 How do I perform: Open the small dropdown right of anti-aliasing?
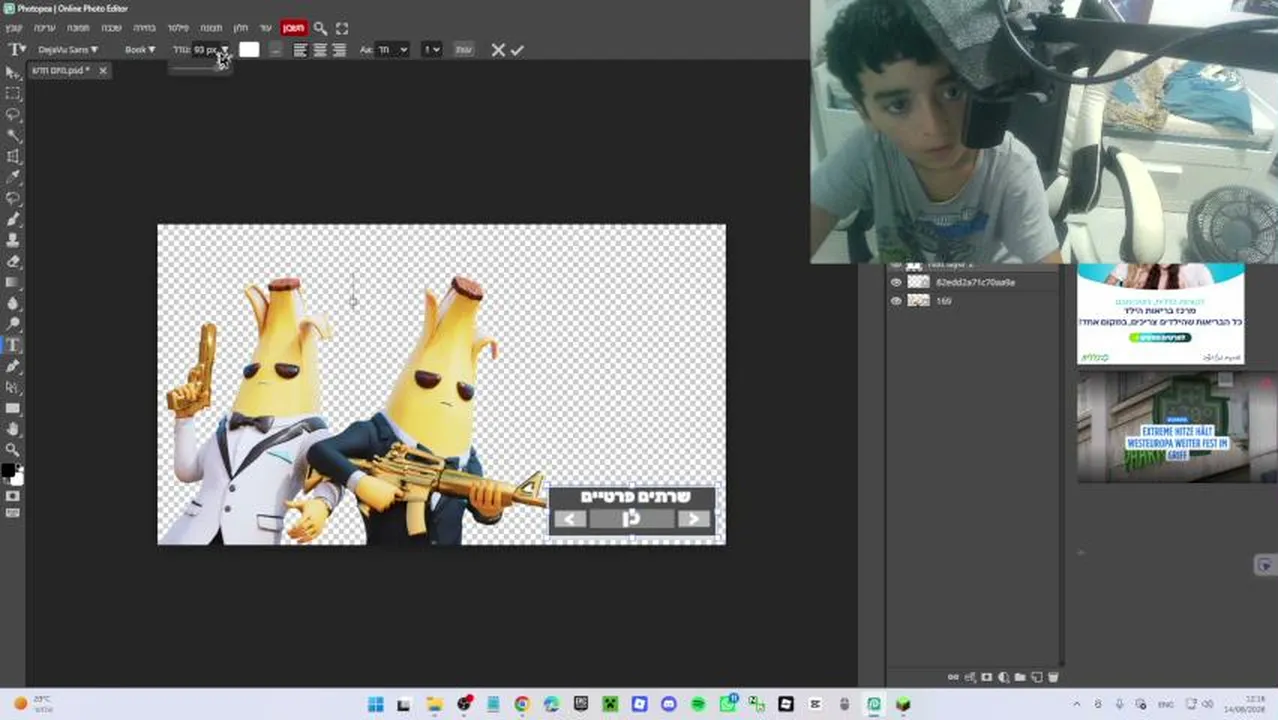point(431,49)
